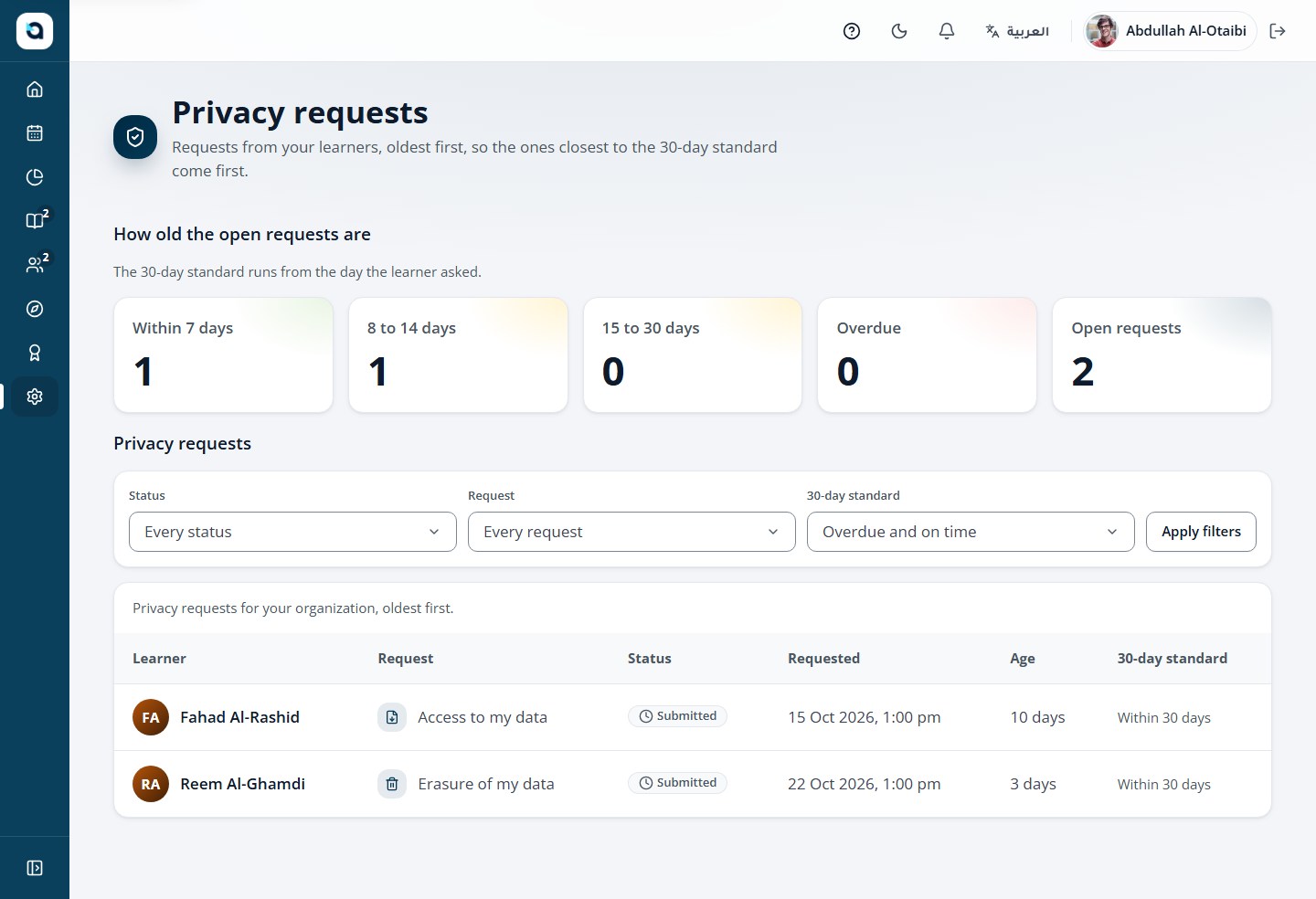Screen dimensions: 1316x899
Task: Click the 3 days age value
Action: point(1033,784)
